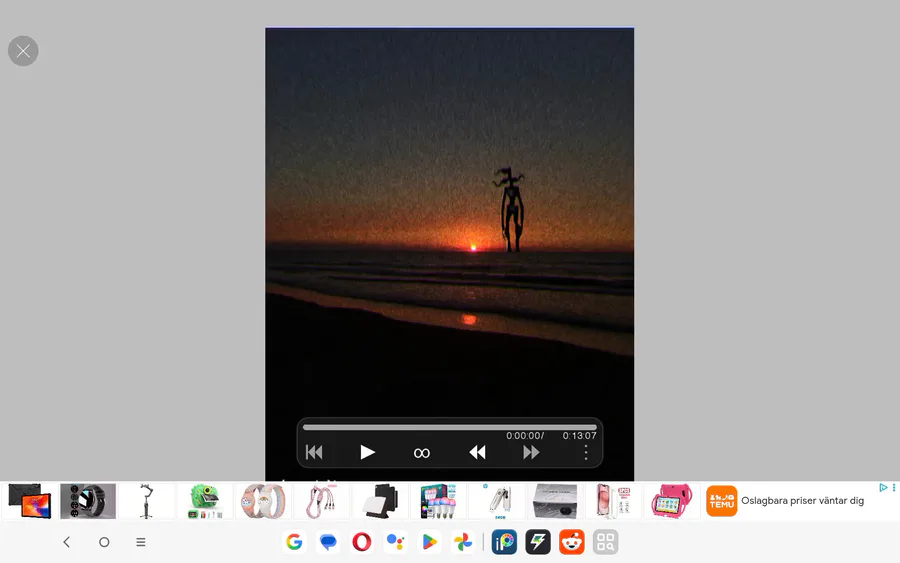
Task: Open the player's three-dot options menu
Action: (x=585, y=452)
